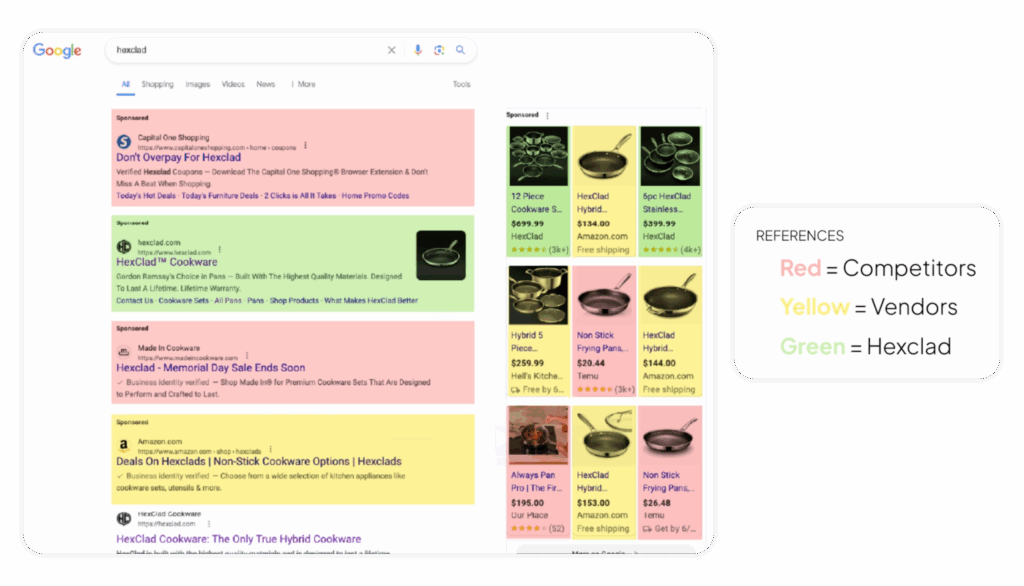The width and height of the screenshot is (1024, 586).
Task: Switch to the Shopping tab
Action: tap(157, 85)
